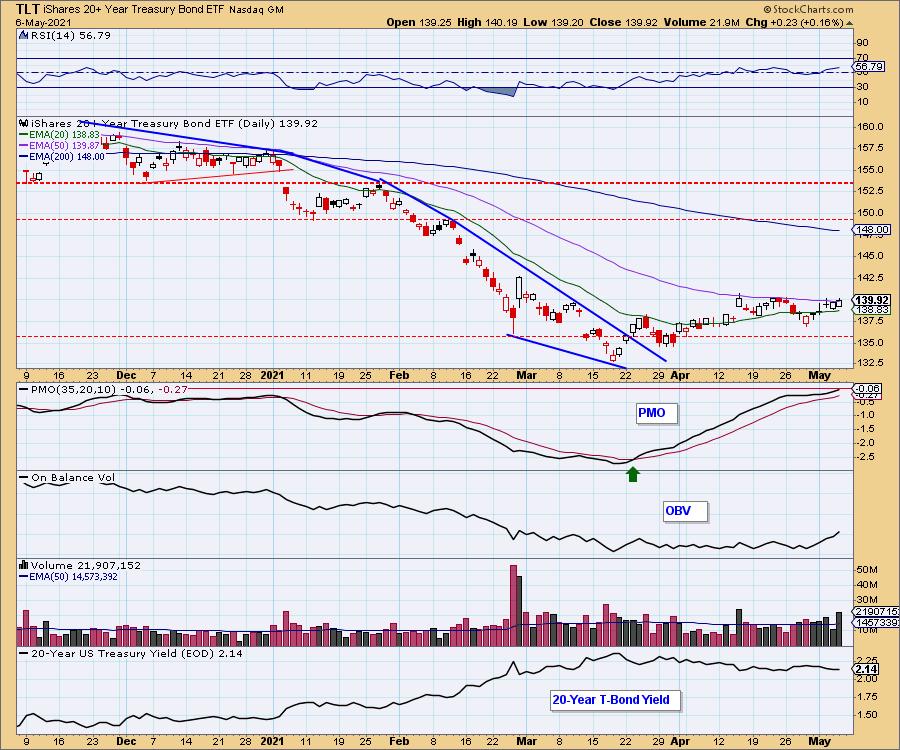Click the tallest volume bar in late February
This screenshot has height=750, width=900.
(513, 606)
